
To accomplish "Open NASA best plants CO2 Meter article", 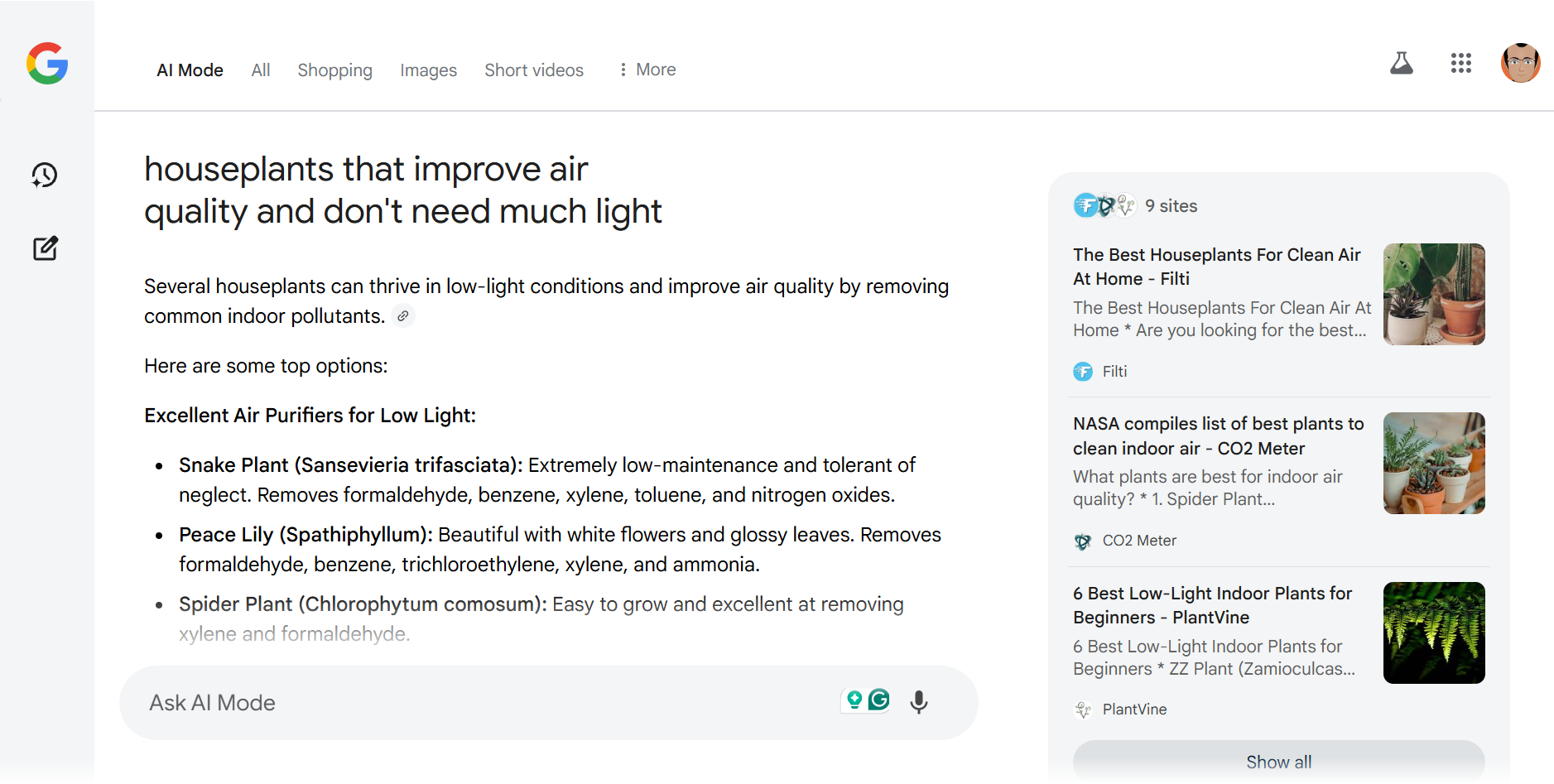I will click(x=1218, y=436).
